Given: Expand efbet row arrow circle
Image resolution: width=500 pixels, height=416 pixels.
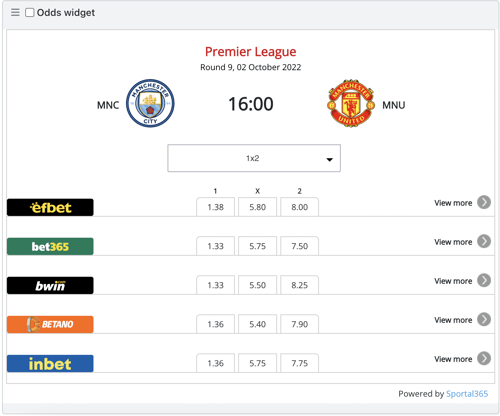Looking at the screenshot, I should (x=484, y=202).
